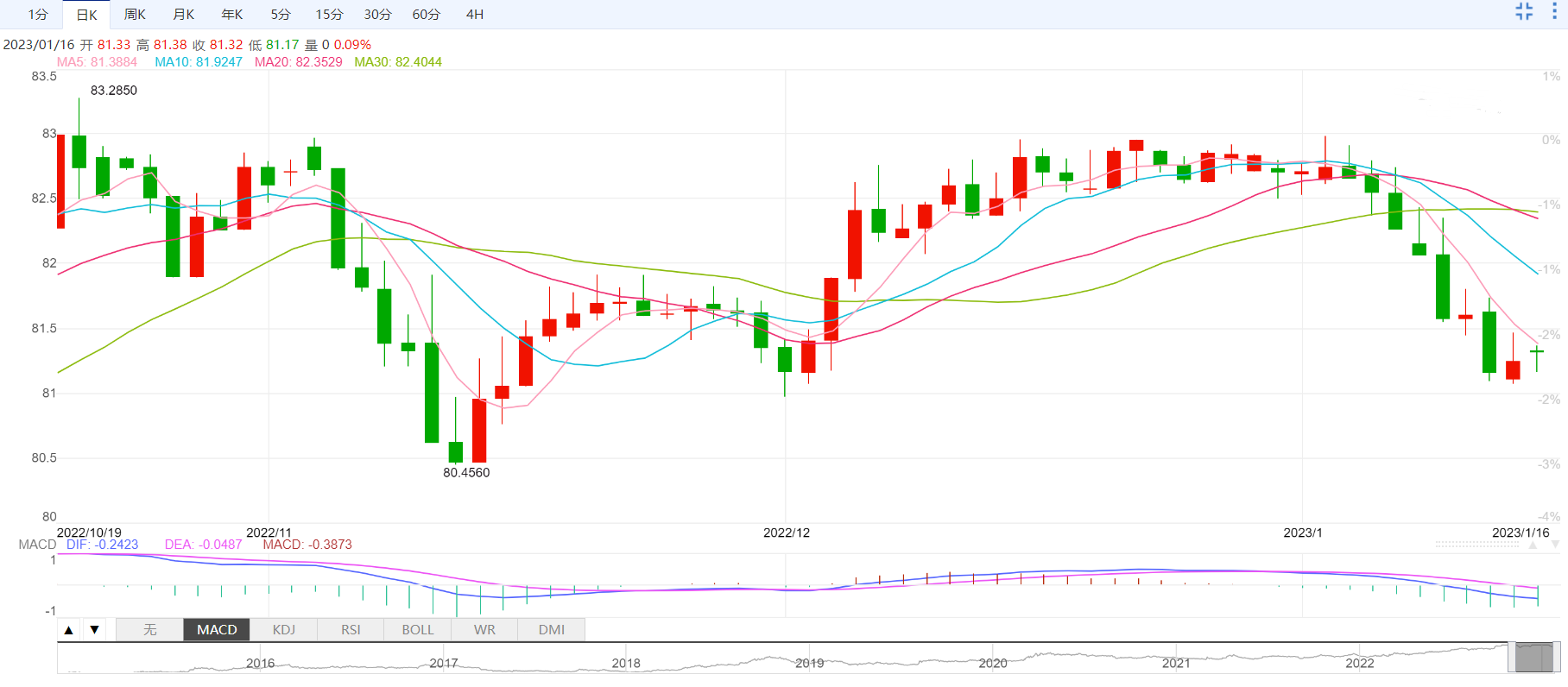Click the 2023/1/16 end date label
Image resolution: width=1568 pixels, height=687 pixels.
(1521, 533)
